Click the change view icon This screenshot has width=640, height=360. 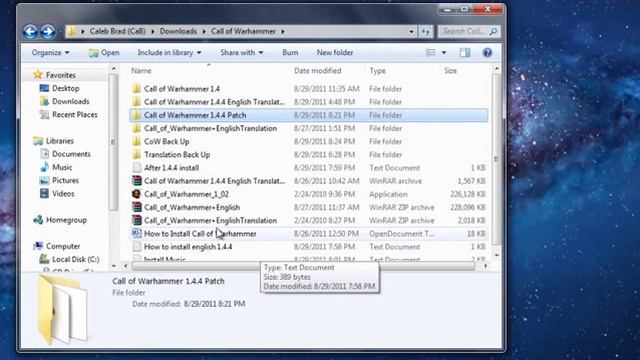431,53
